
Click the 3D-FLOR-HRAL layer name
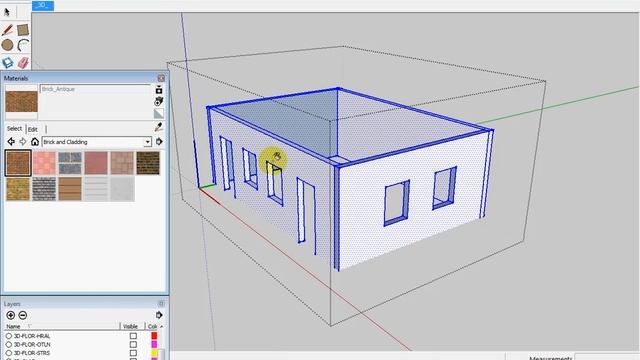click(32, 336)
